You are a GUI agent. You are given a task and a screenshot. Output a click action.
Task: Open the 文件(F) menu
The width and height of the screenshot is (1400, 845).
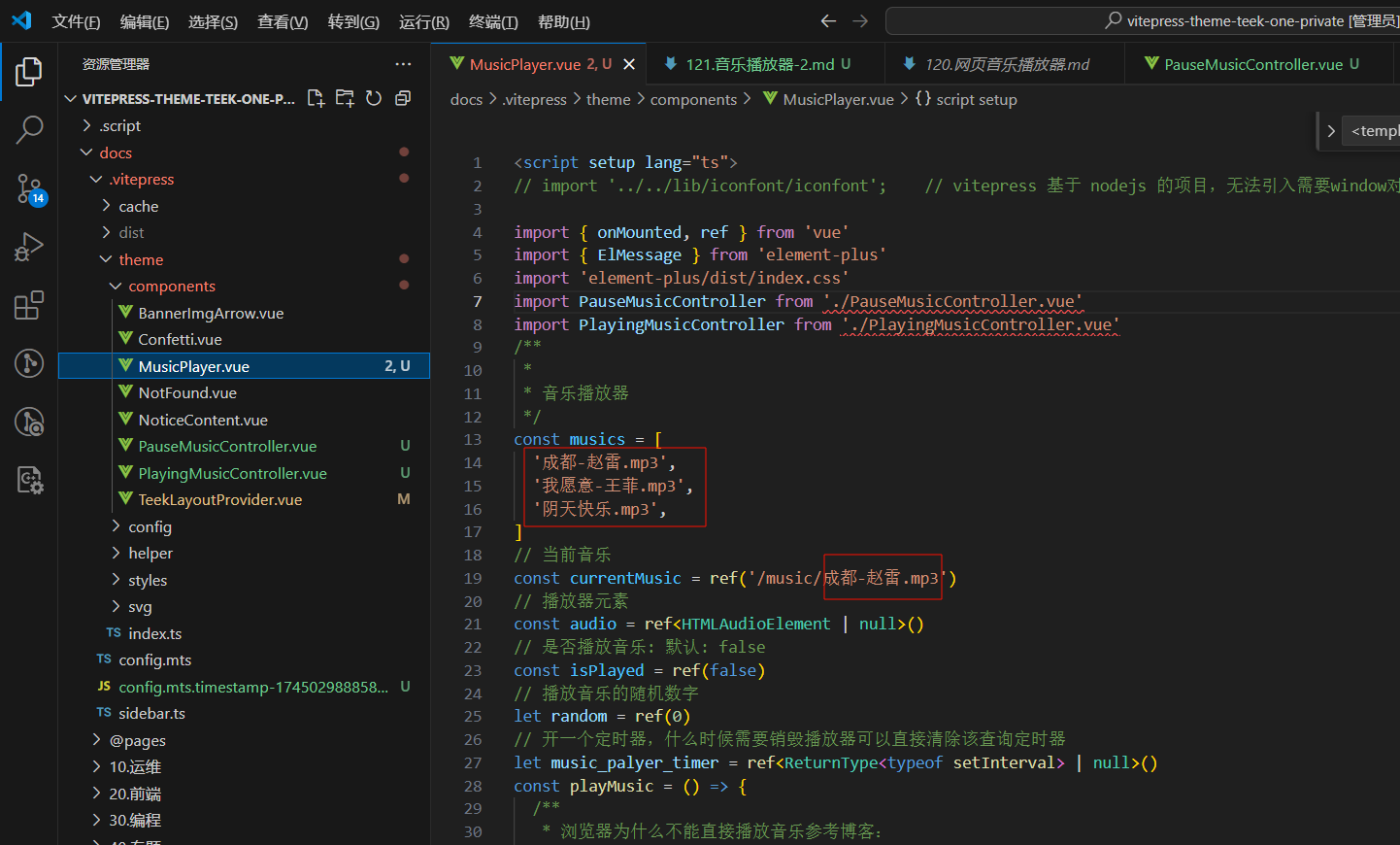(76, 21)
